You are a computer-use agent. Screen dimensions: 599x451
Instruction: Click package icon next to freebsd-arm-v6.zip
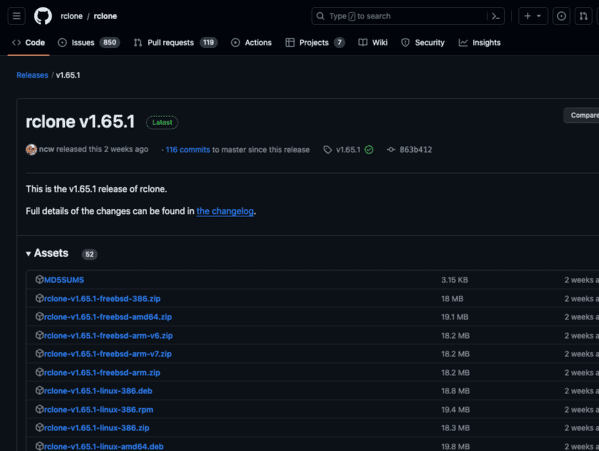[39, 335]
